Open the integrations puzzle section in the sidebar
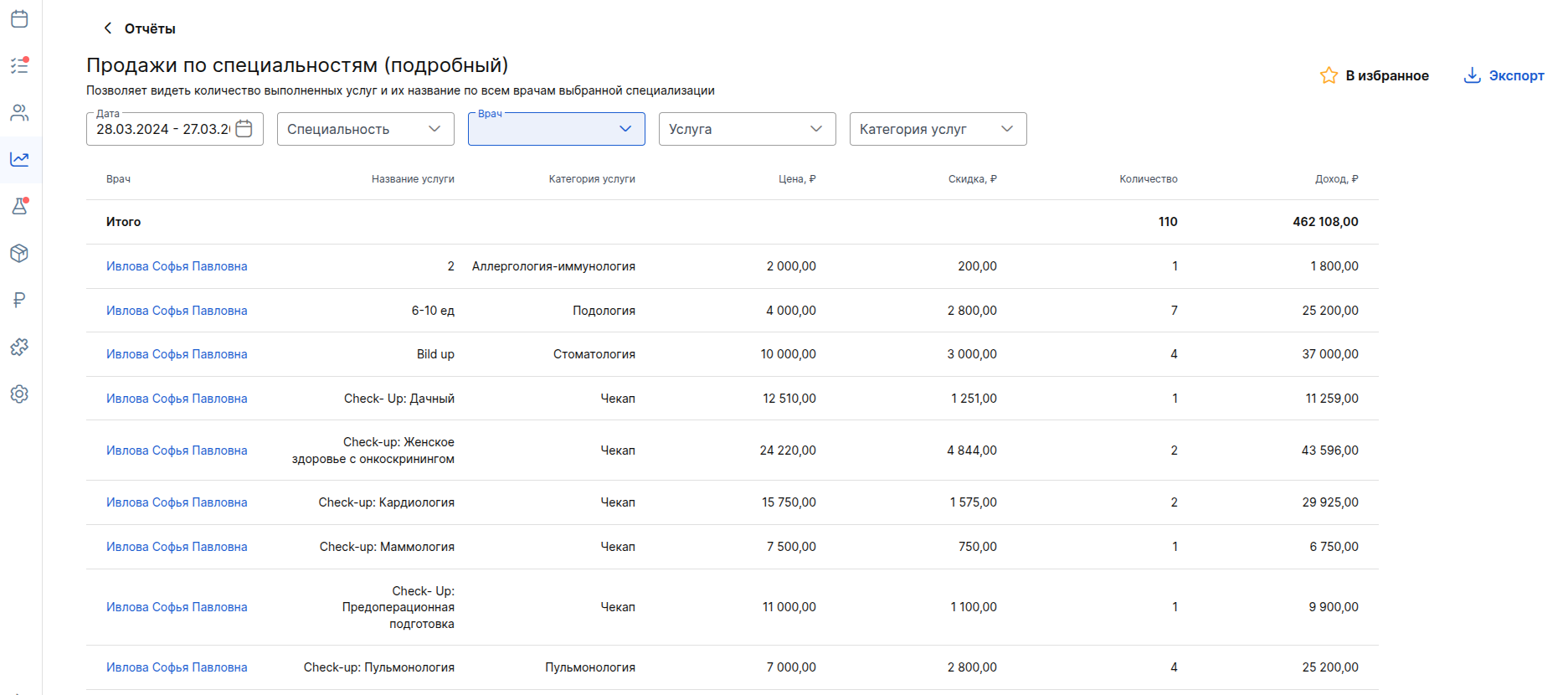1568x695 pixels. pyautogui.click(x=19, y=347)
